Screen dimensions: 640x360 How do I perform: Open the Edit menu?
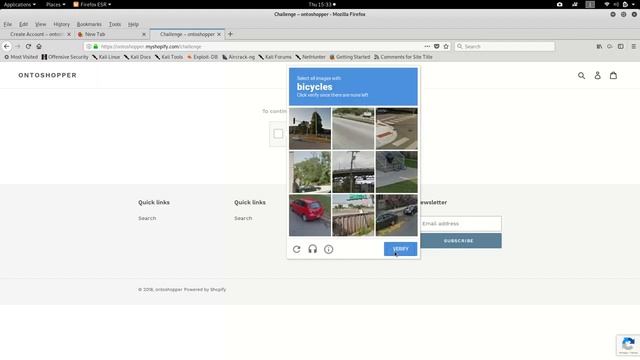click(24, 24)
